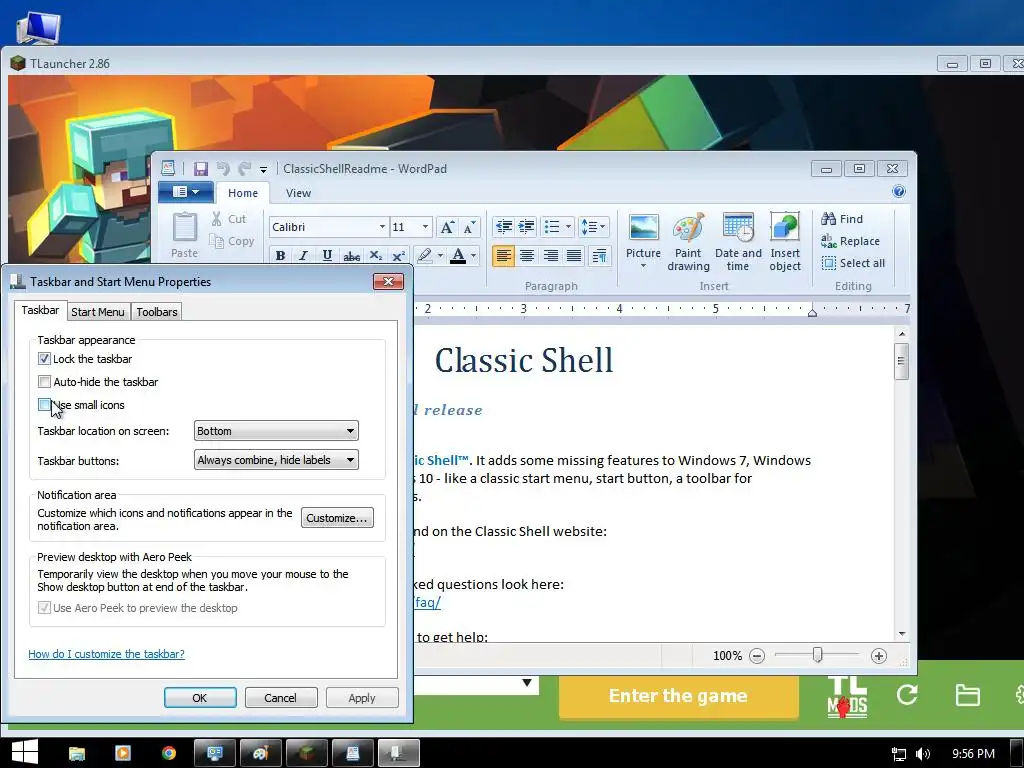The image size is (1024, 768).
Task: Click Replace in the Editing group
Action: coord(850,241)
